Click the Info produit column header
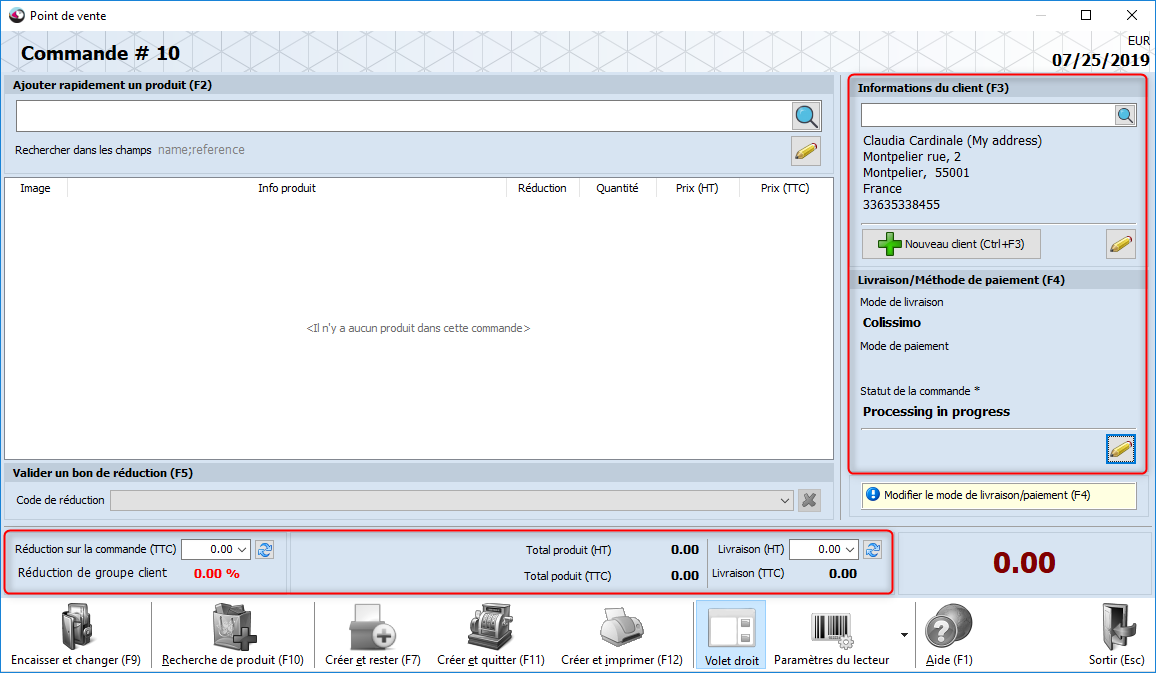 287,188
